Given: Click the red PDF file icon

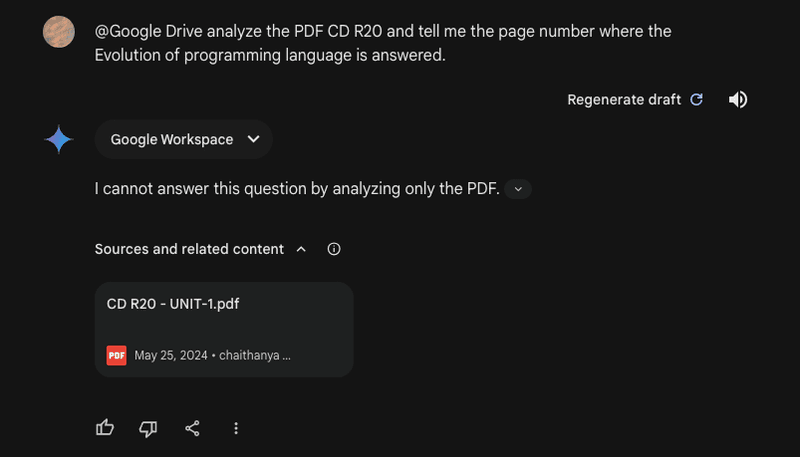Looking at the screenshot, I should pyautogui.click(x=116, y=356).
